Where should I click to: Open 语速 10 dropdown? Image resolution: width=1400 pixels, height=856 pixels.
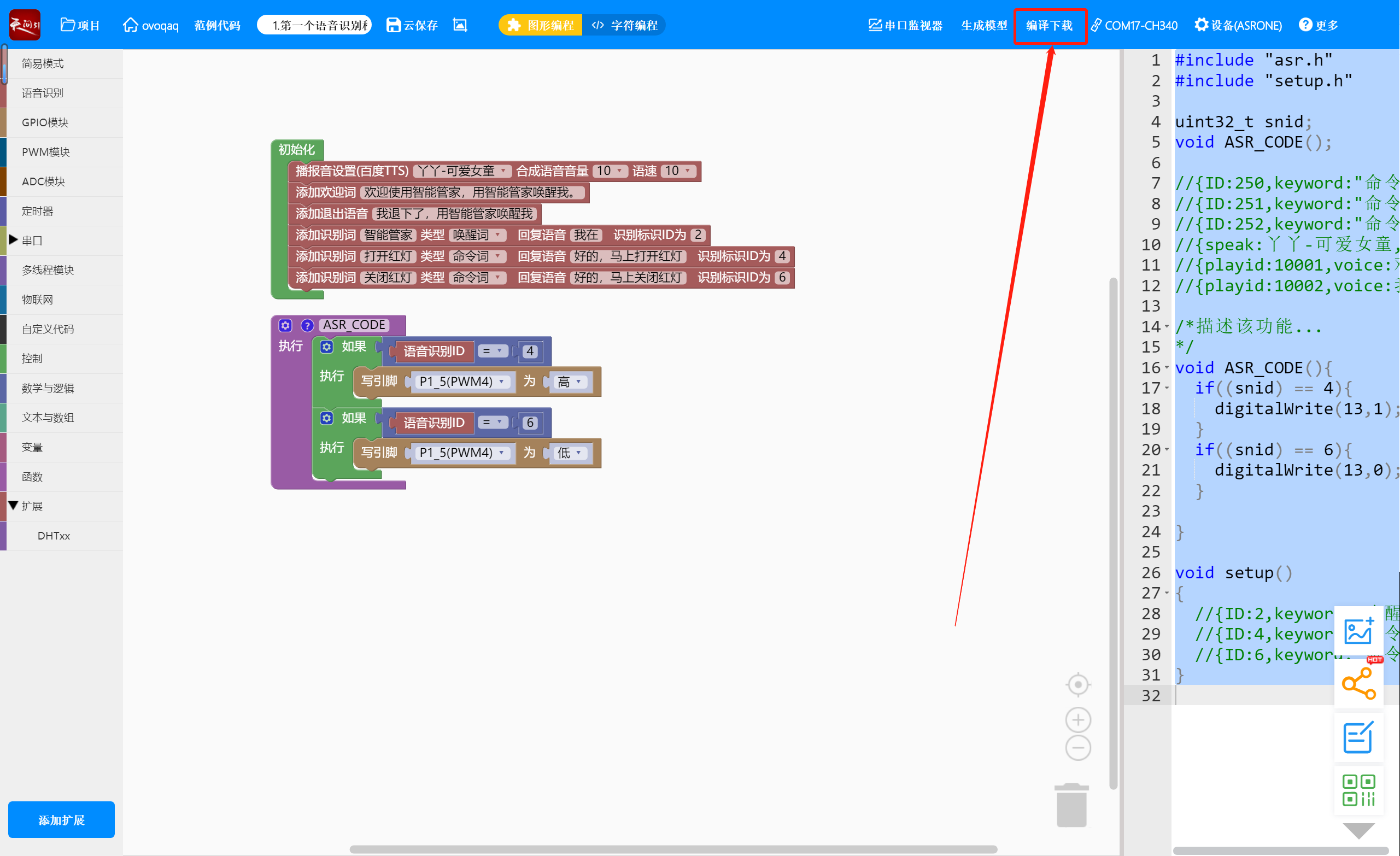pos(678,171)
